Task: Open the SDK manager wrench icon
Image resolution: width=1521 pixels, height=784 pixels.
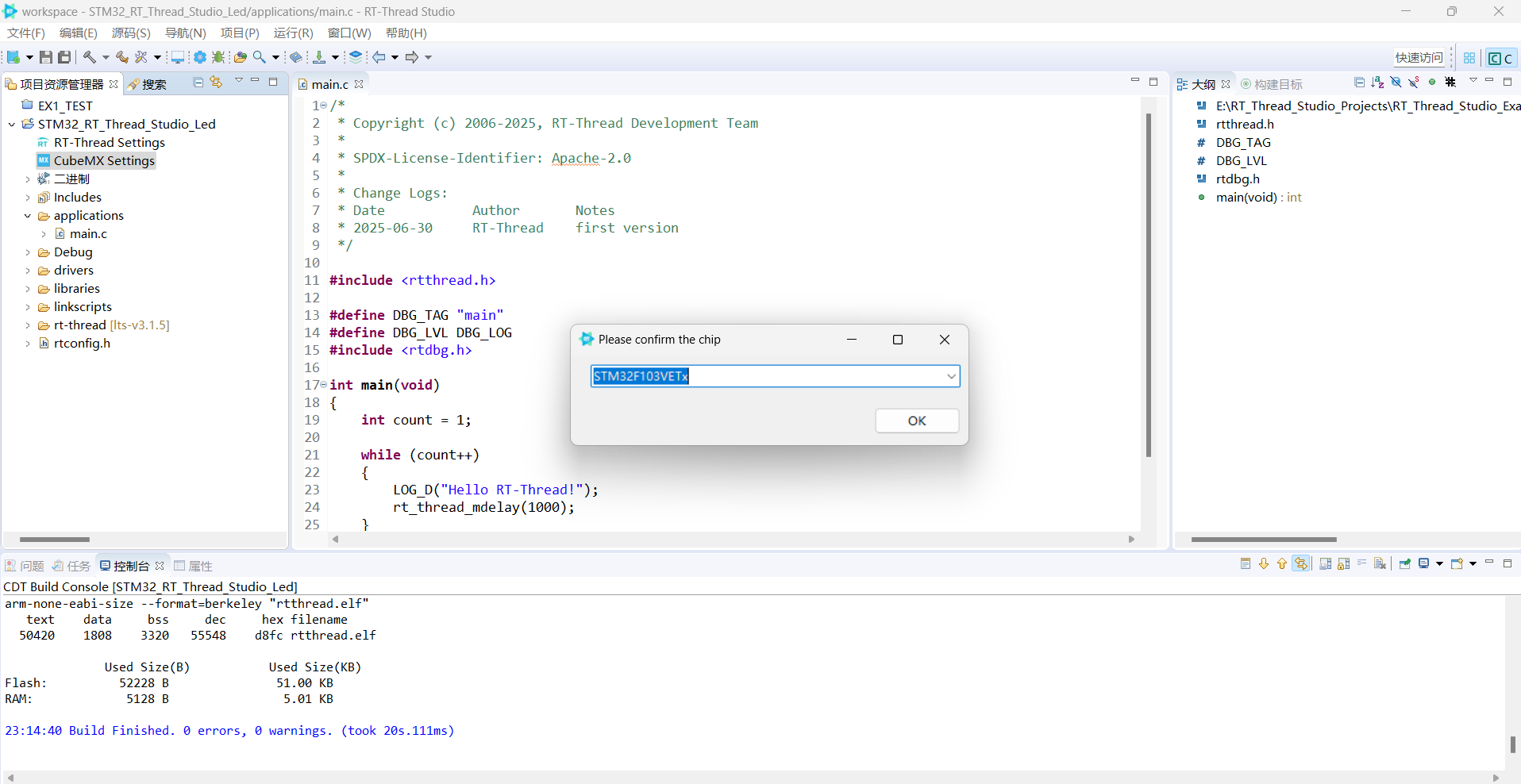Action: [141, 57]
